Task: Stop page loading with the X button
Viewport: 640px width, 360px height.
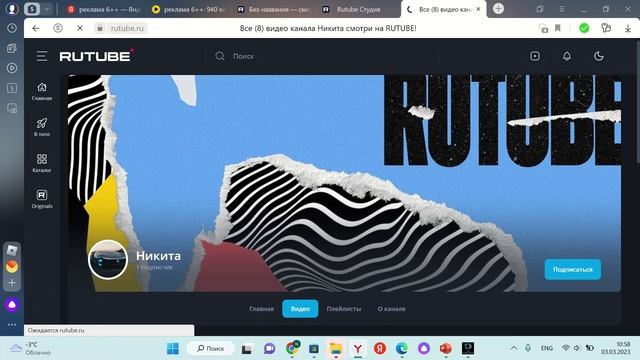Action: pyautogui.click(x=80, y=28)
